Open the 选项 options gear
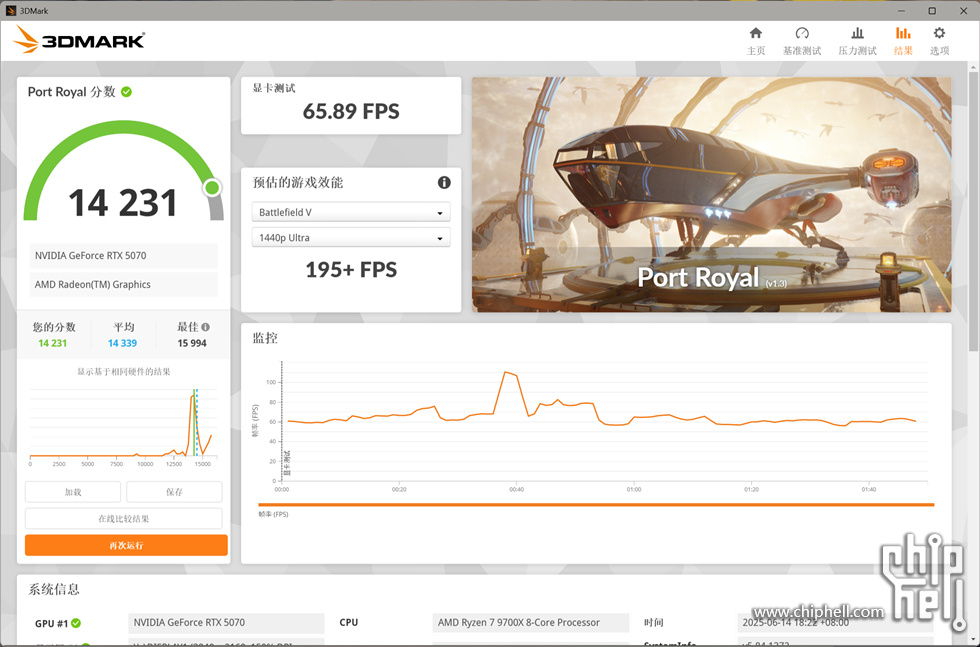 point(939,41)
